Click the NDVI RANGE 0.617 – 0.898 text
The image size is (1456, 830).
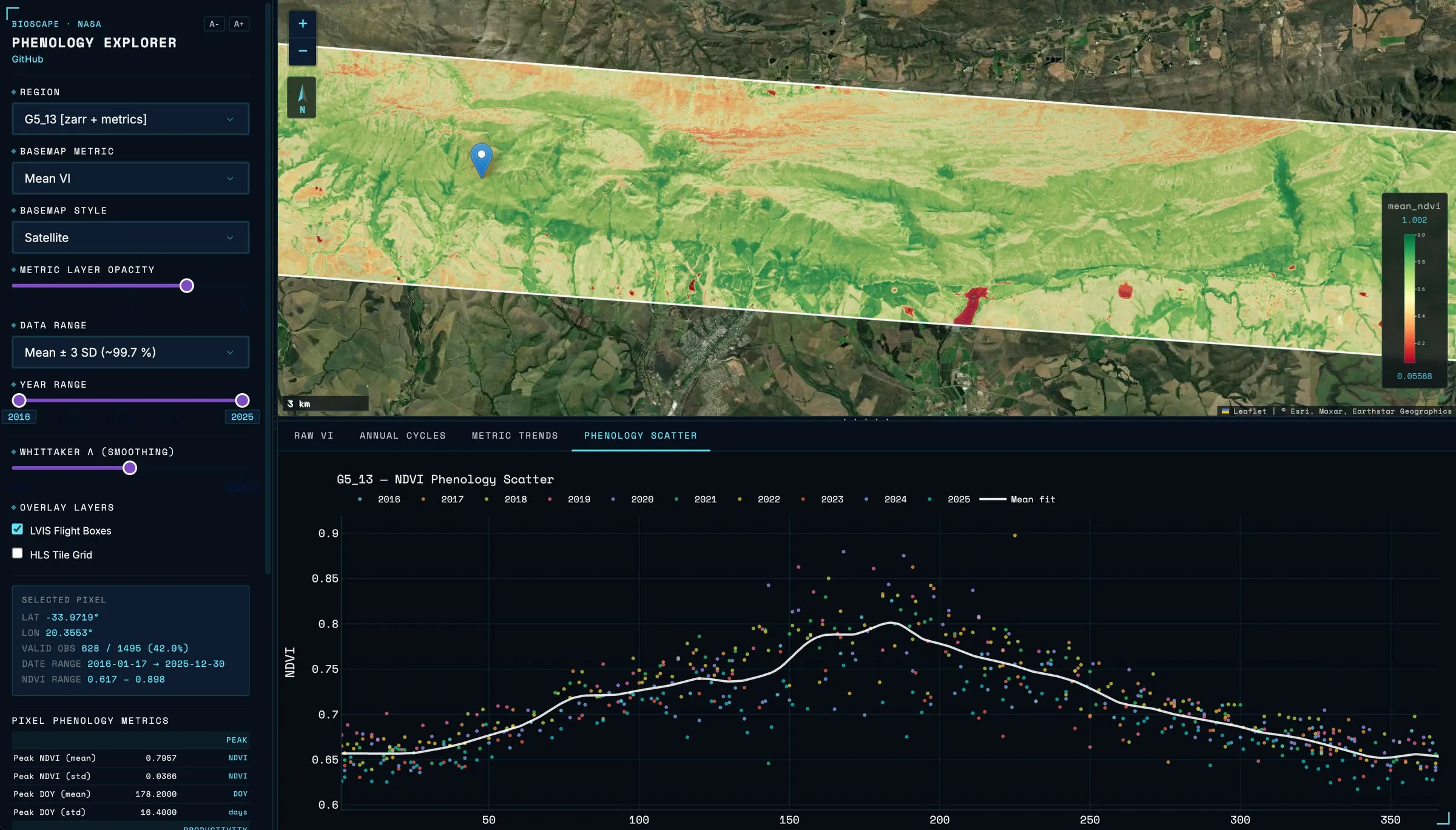point(93,680)
